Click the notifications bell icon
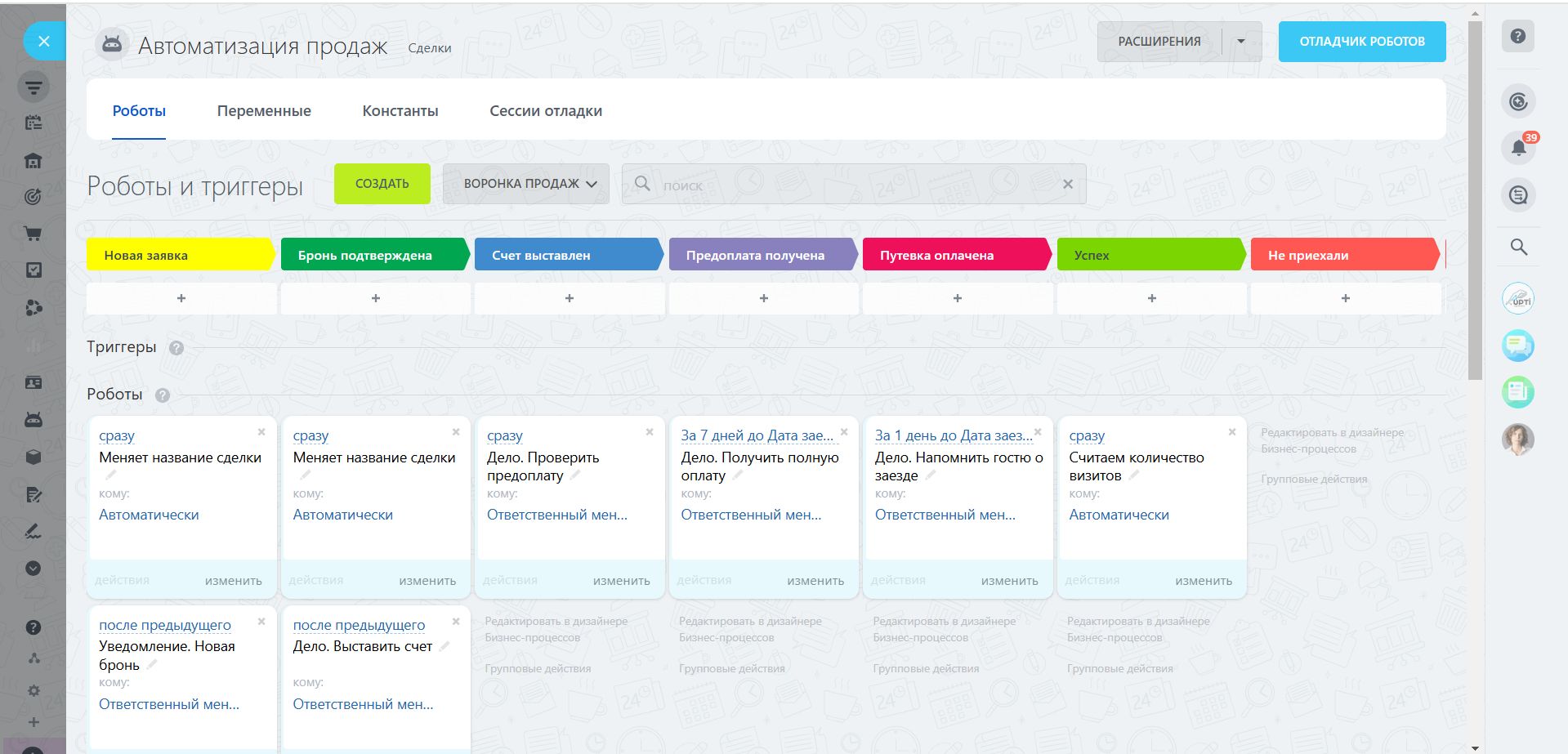The height and width of the screenshot is (754, 1568). click(x=1518, y=148)
